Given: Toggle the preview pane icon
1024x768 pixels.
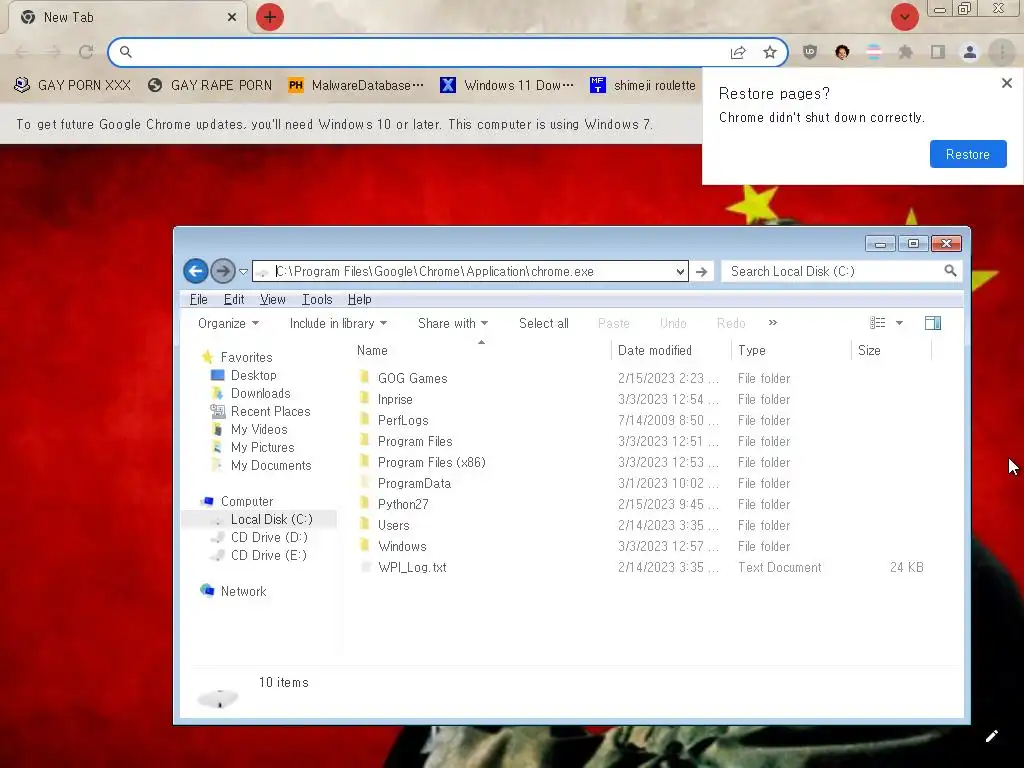Looking at the screenshot, I should pos(933,323).
